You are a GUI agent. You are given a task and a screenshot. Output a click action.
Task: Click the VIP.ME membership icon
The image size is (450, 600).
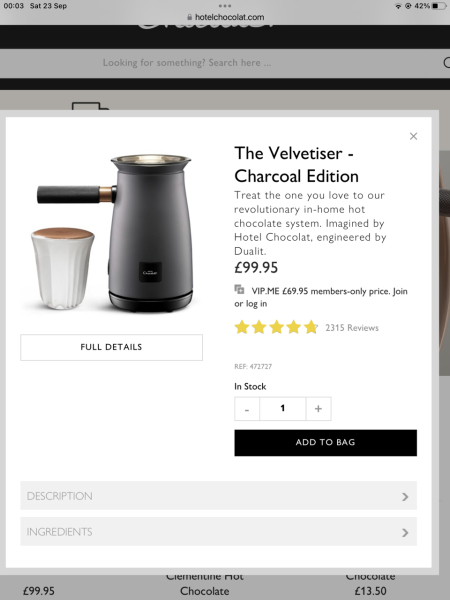pyautogui.click(x=239, y=290)
